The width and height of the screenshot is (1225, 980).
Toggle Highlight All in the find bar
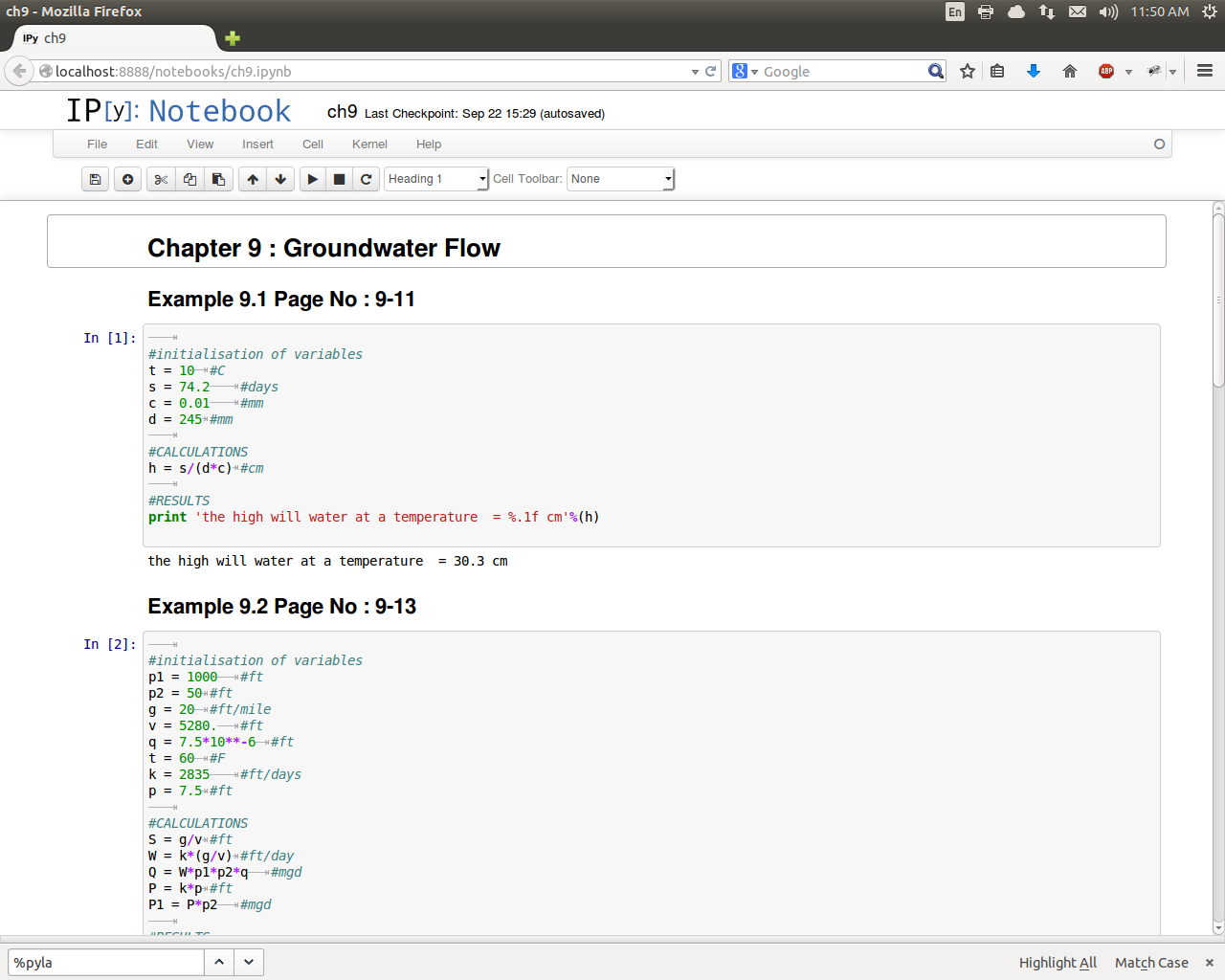point(1058,963)
